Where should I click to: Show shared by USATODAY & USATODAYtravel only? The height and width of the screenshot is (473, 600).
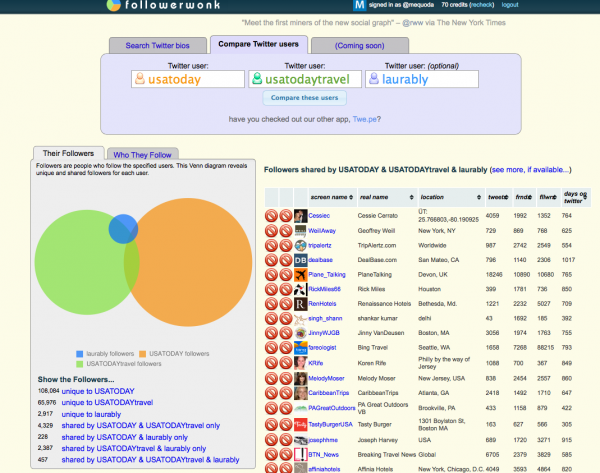[141, 426]
